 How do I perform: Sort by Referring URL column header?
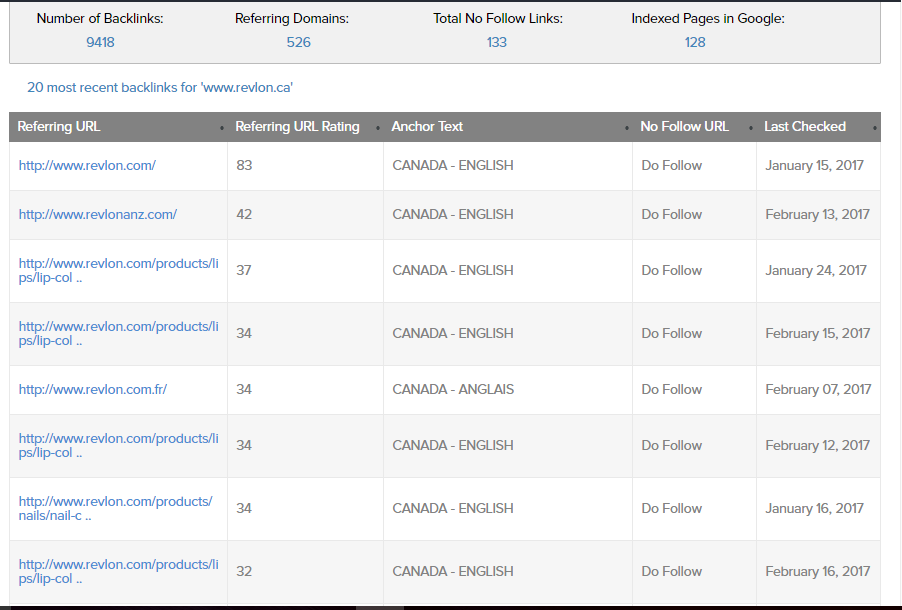59,127
